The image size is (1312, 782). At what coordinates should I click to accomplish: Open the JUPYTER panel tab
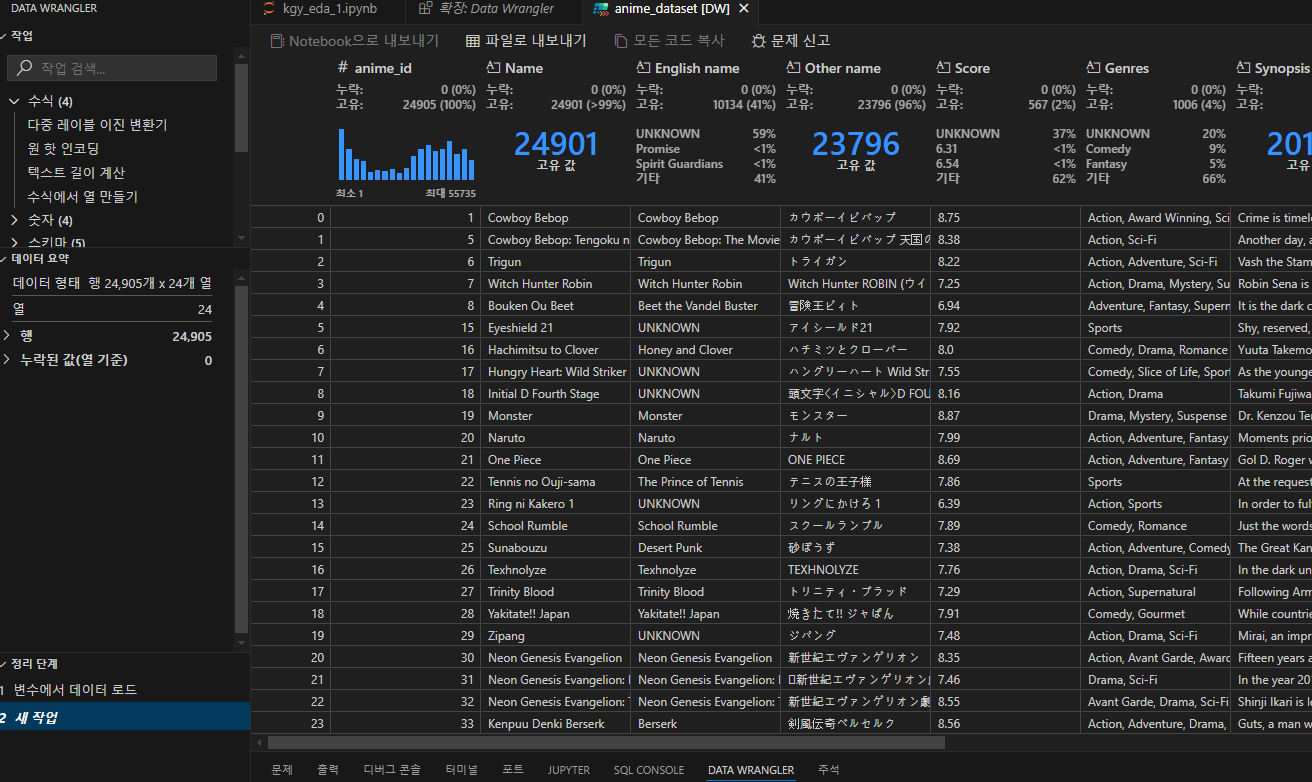(568, 770)
